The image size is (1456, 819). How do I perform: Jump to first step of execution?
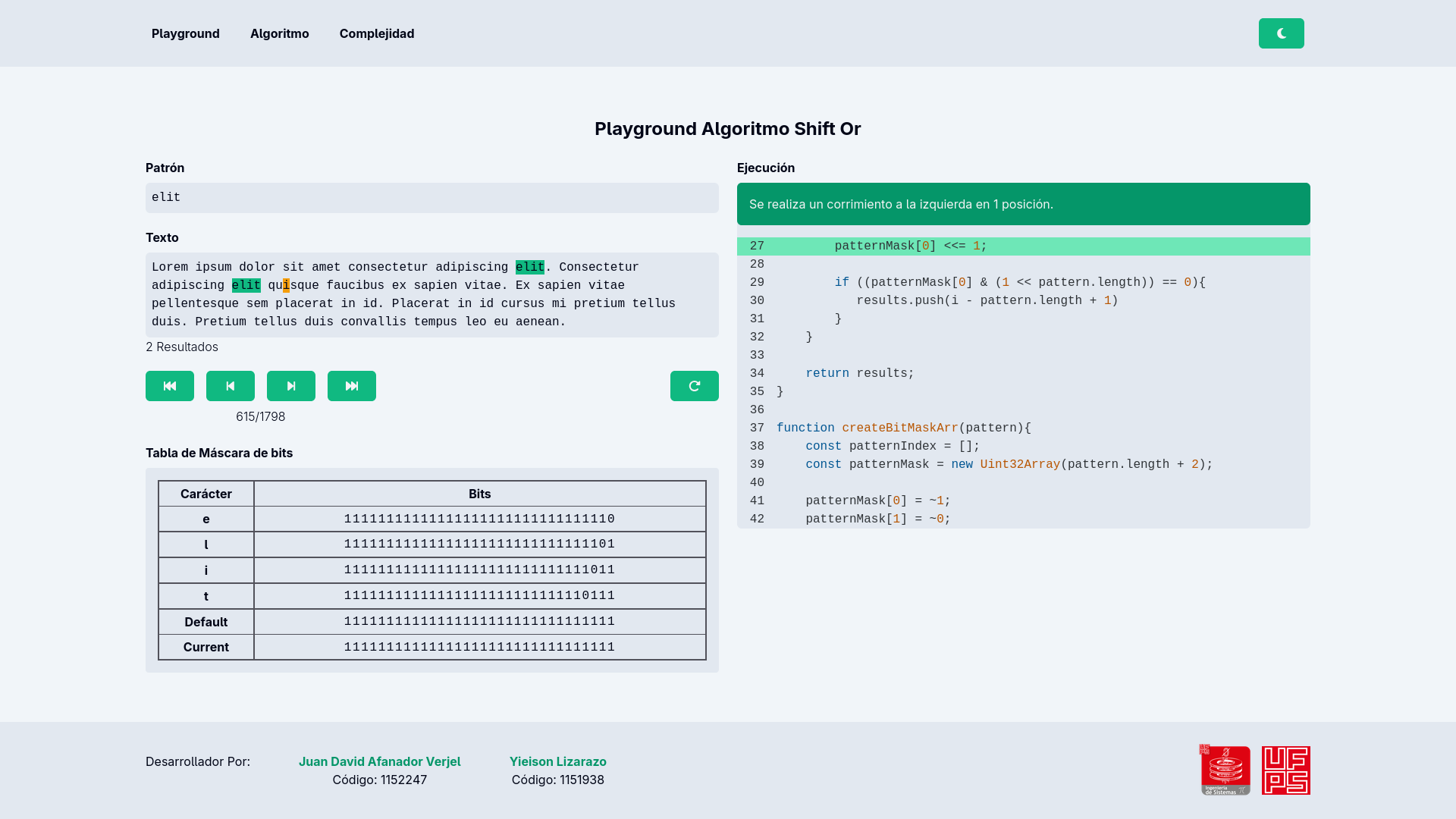(x=170, y=386)
